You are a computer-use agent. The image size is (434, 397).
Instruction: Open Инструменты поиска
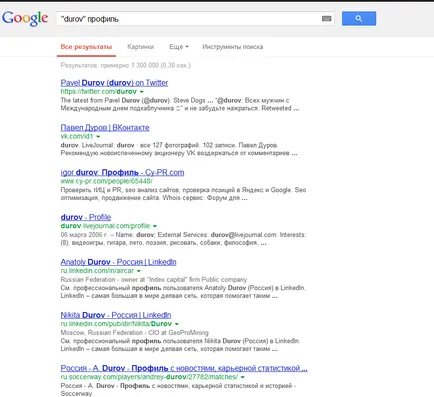pos(233,47)
